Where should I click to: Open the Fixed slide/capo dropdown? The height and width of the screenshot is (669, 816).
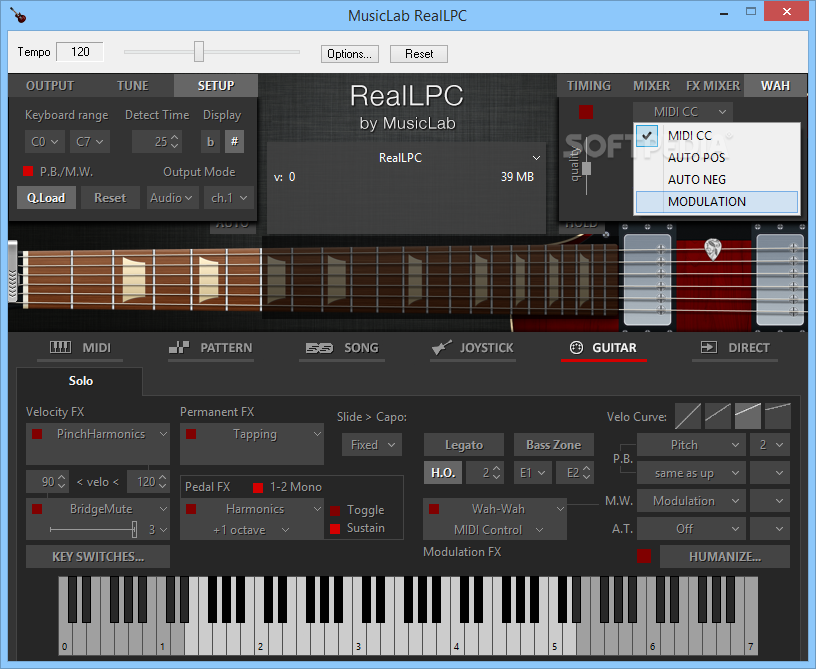click(x=372, y=445)
